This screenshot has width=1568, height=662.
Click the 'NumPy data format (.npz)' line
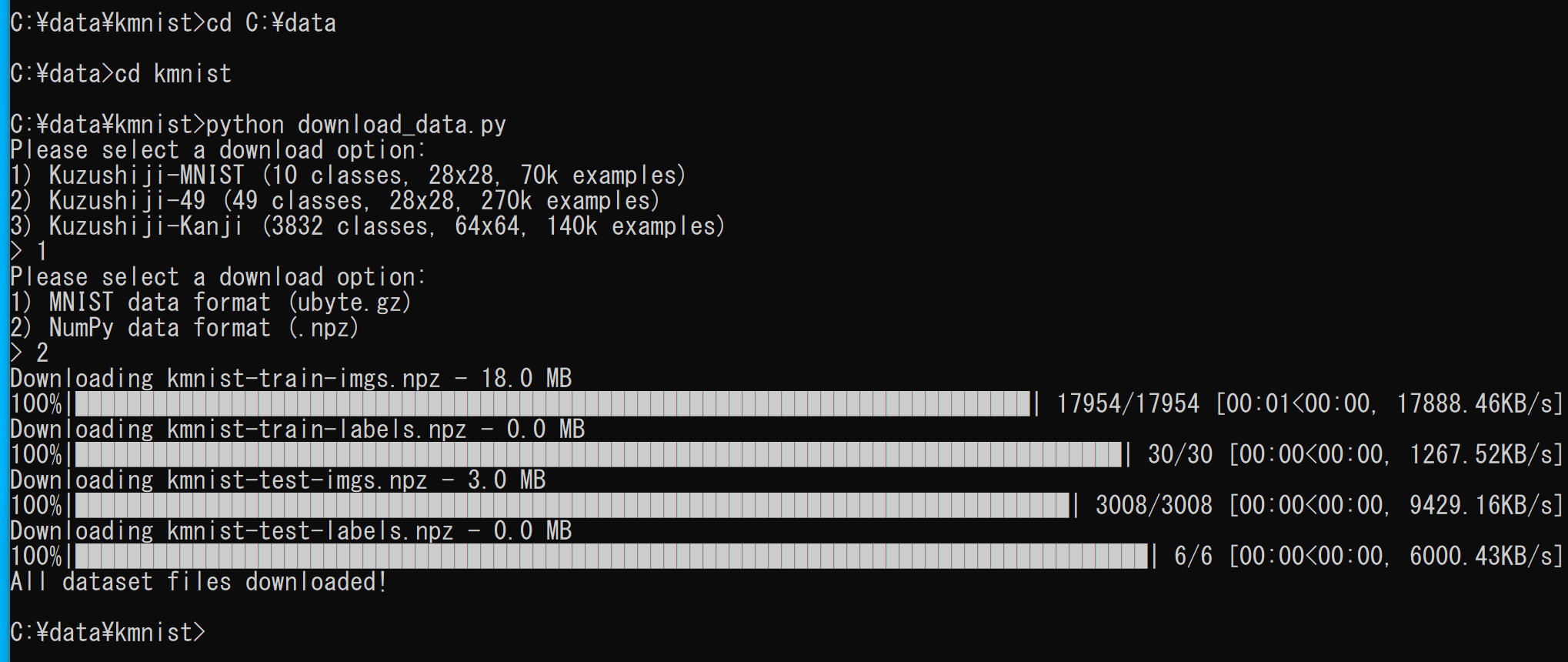(x=185, y=328)
